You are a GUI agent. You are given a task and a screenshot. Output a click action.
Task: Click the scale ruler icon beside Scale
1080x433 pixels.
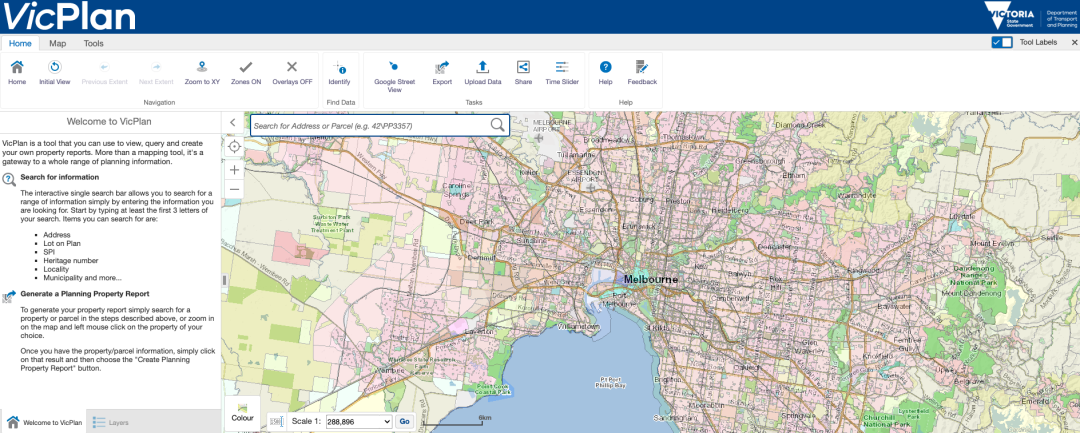pyautogui.click(x=276, y=421)
